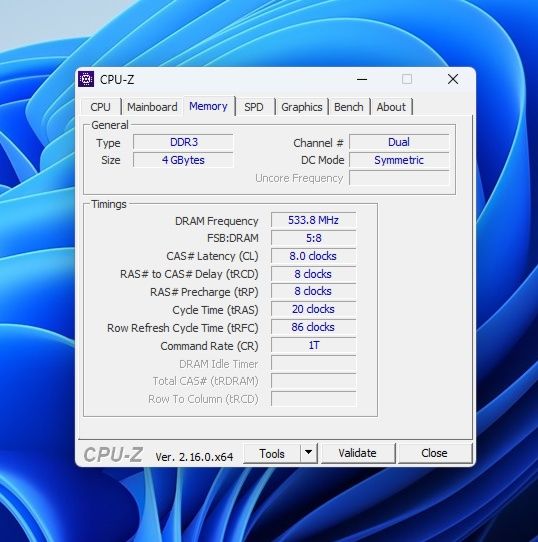Select the Memory tab
This screenshot has height=542, width=538.
208,106
